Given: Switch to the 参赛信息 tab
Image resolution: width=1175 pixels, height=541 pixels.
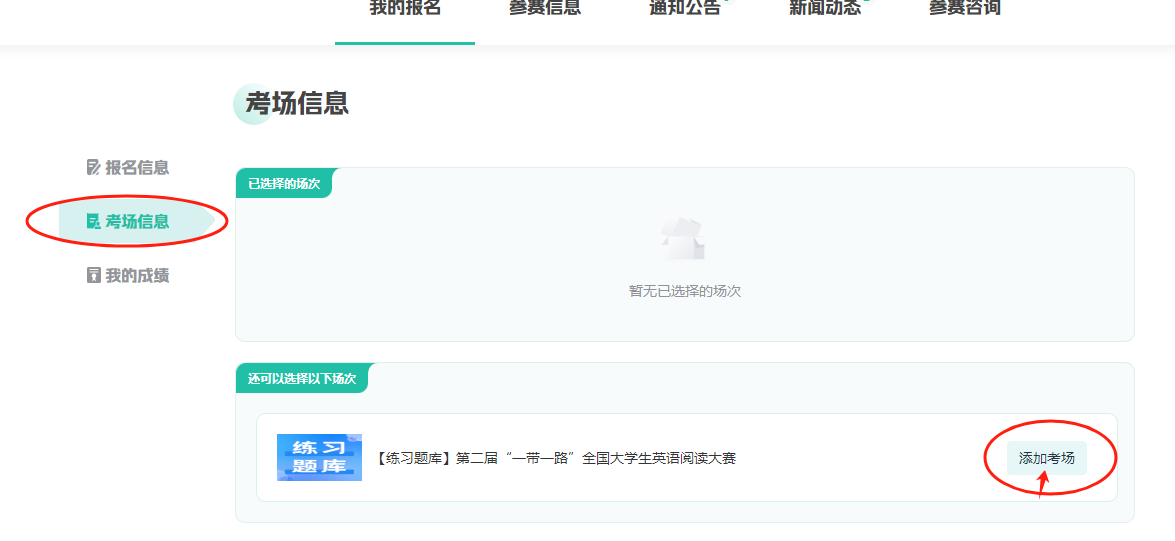Looking at the screenshot, I should point(545,9).
